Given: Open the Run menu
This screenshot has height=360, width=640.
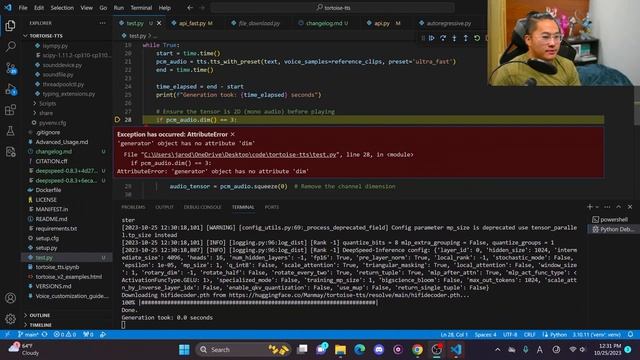Looking at the screenshot, I should click(x=119, y=7).
